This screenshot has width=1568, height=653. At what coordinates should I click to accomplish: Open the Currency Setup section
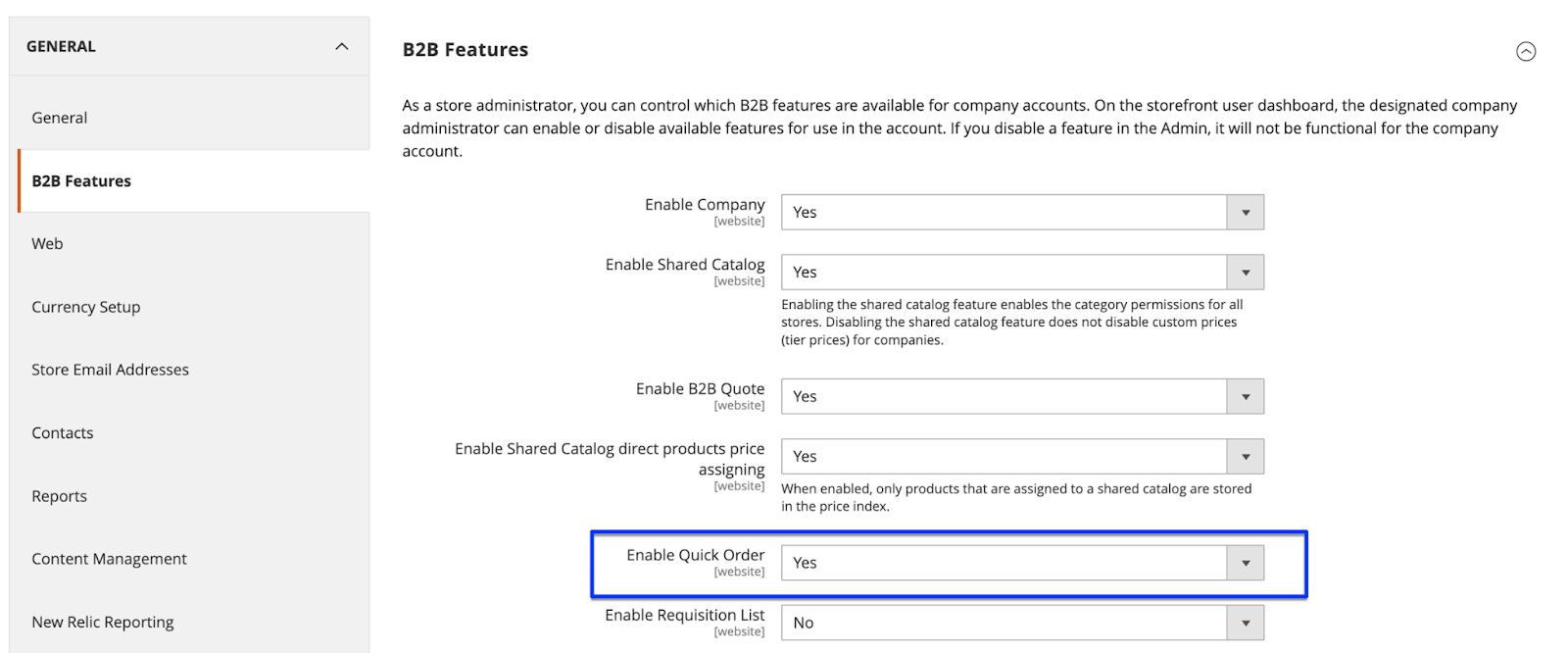tap(85, 306)
